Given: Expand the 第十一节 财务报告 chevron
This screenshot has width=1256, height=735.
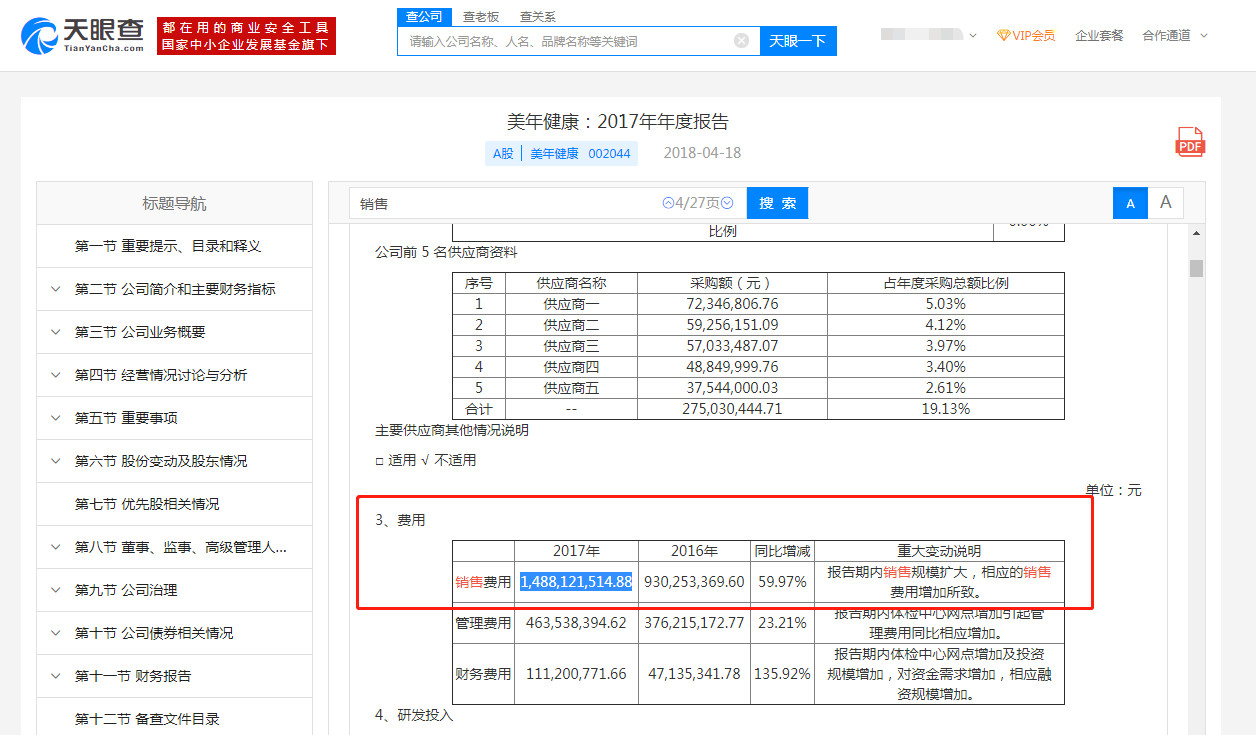Looking at the screenshot, I should [55, 676].
